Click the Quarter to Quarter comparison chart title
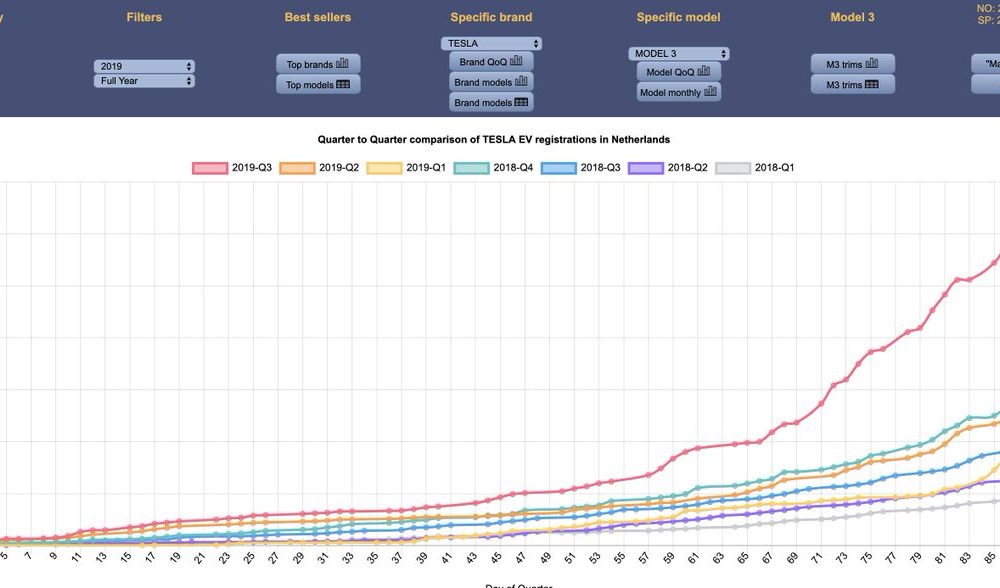This screenshot has height=588, width=1000. [494, 140]
